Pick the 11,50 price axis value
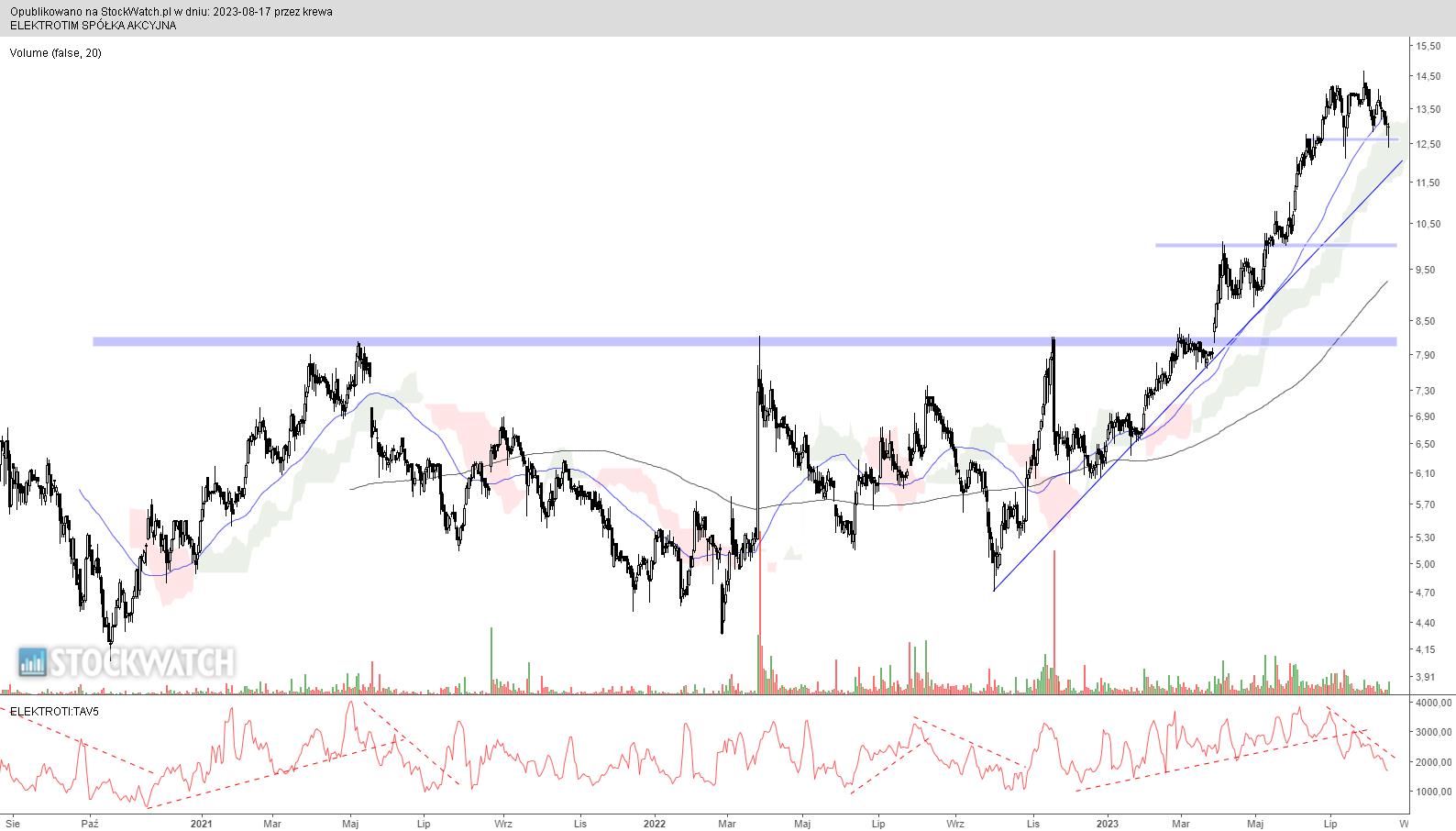 point(1428,183)
